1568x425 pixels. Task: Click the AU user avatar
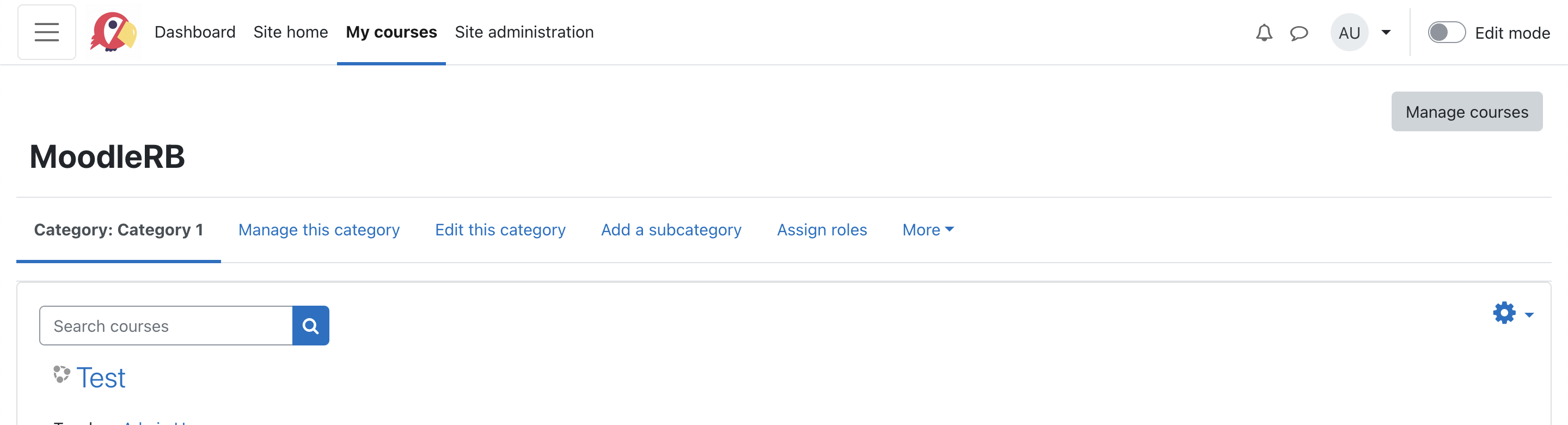point(1349,32)
